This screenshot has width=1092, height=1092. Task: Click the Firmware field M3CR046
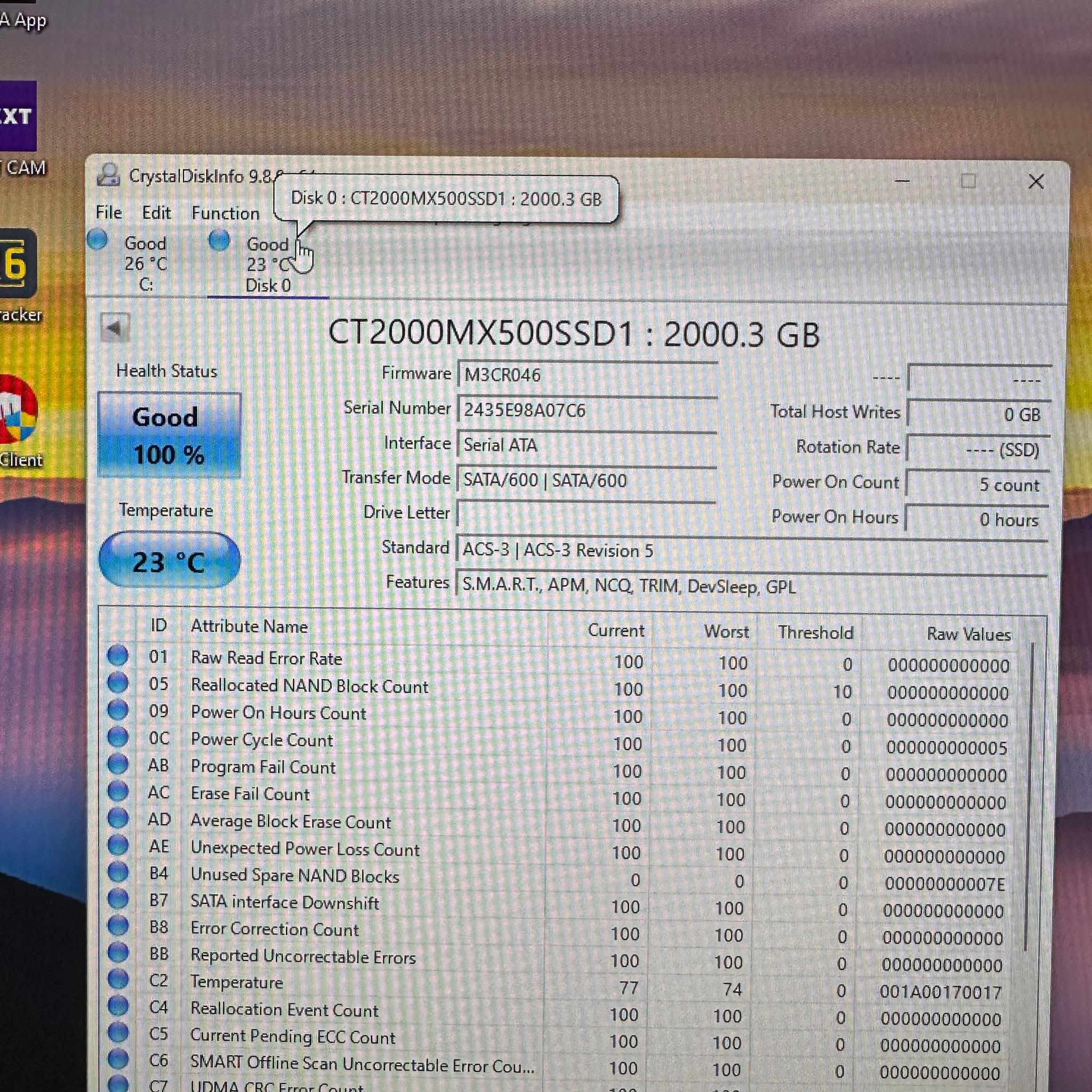587,375
